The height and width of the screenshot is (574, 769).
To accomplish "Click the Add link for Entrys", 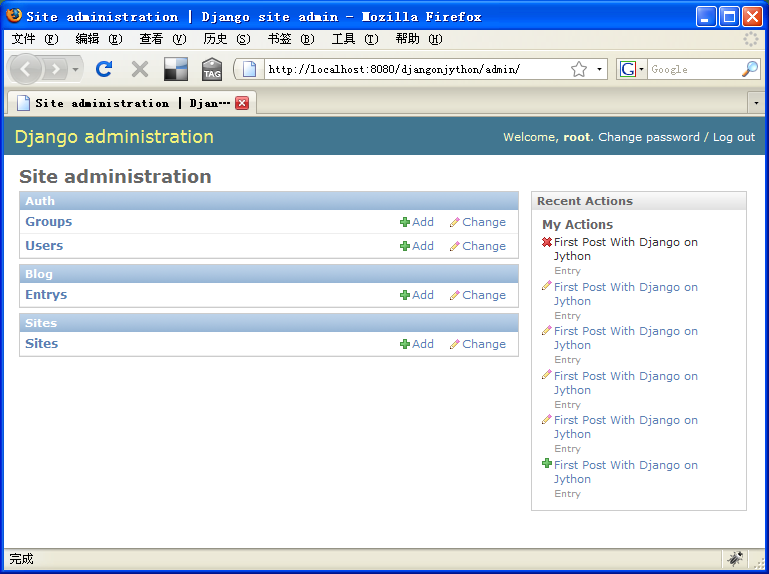I will pos(423,295).
